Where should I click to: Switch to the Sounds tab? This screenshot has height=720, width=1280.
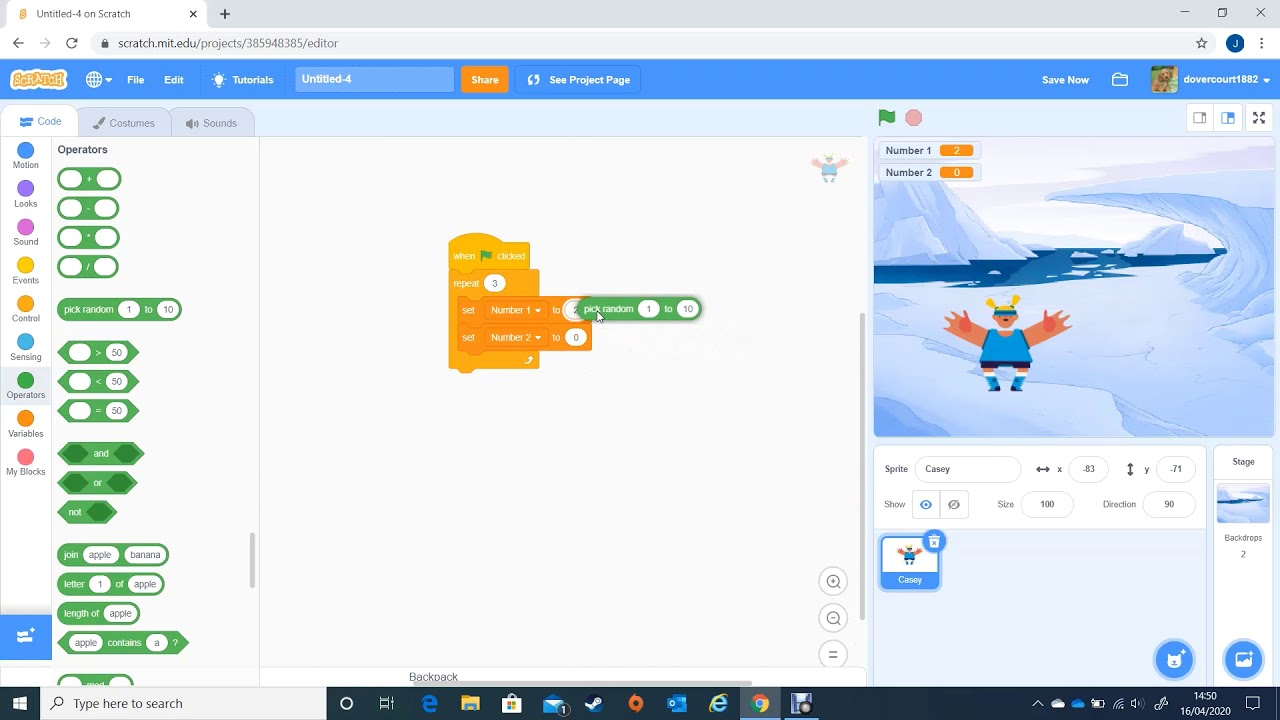(x=211, y=123)
